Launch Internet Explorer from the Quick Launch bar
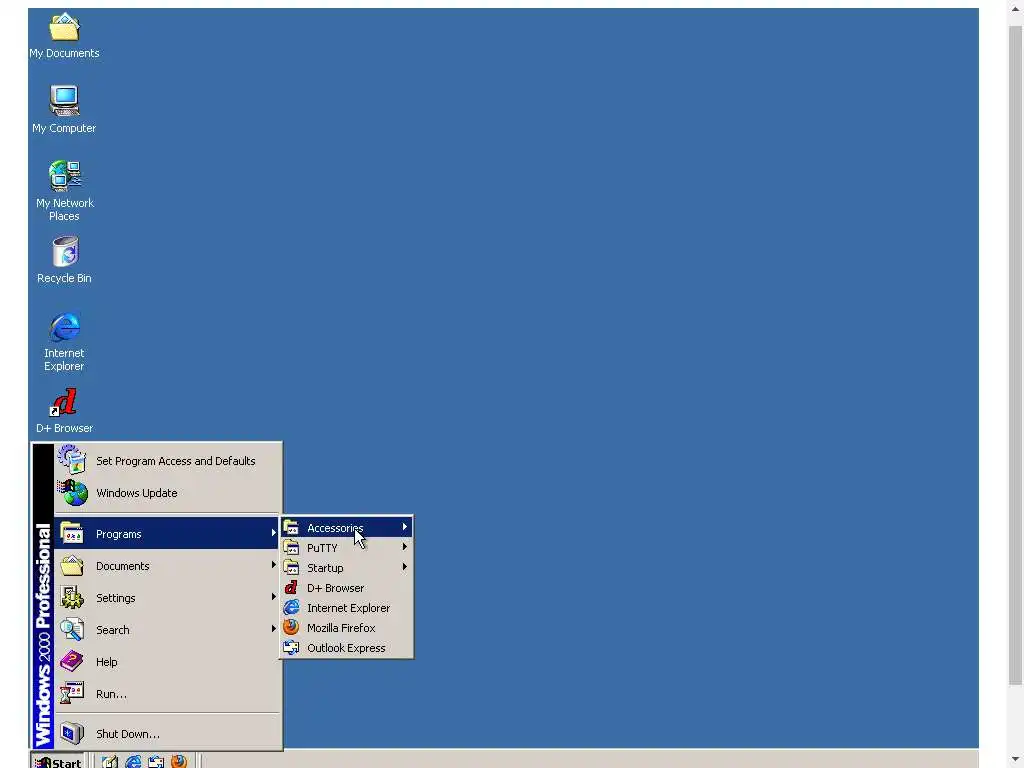 click(x=133, y=761)
